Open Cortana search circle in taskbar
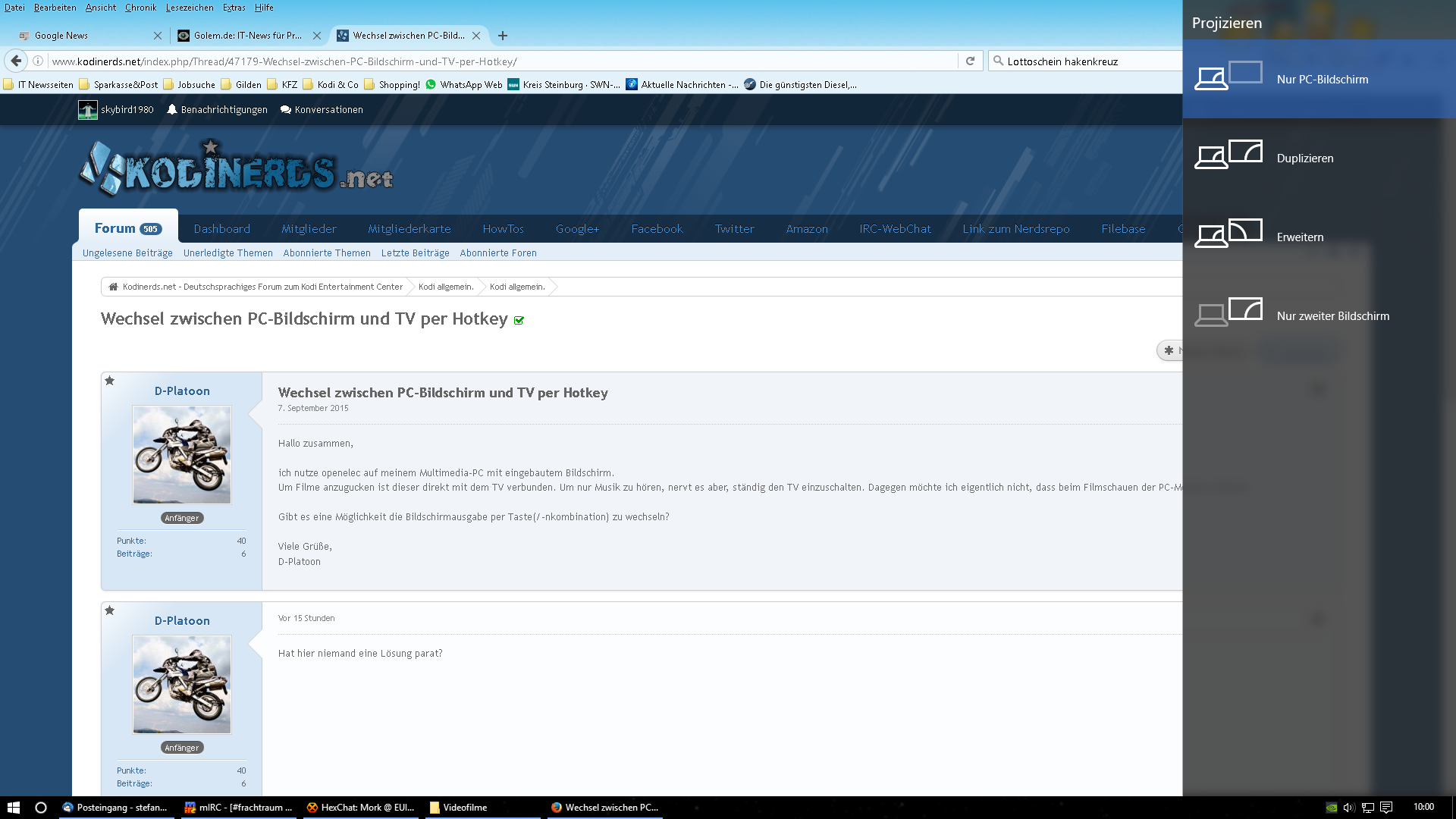1456x819 pixels. [x=41, y=808]
